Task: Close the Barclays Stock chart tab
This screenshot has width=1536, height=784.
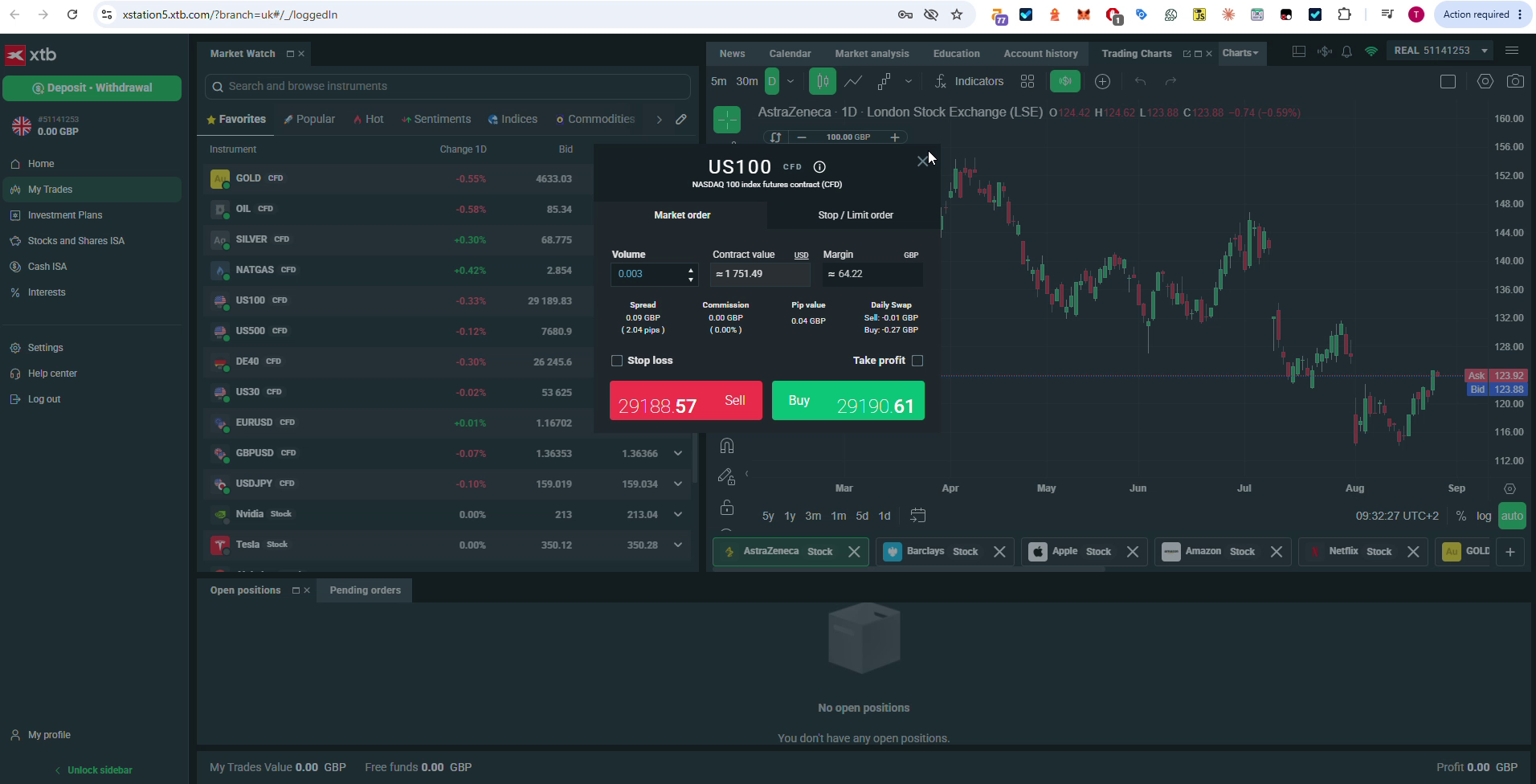Action: (x=999, y=552)
